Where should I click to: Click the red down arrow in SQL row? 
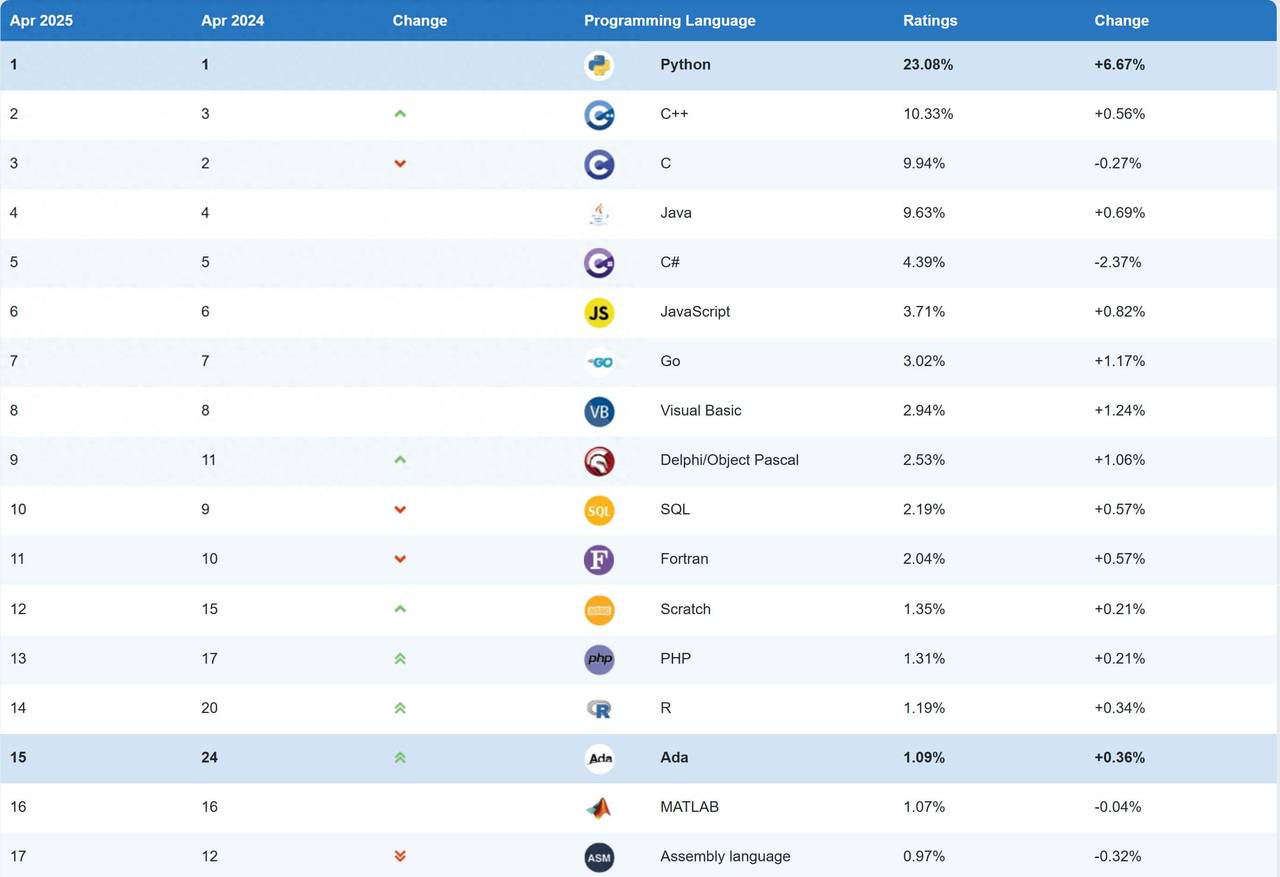(x=400, y=510)
